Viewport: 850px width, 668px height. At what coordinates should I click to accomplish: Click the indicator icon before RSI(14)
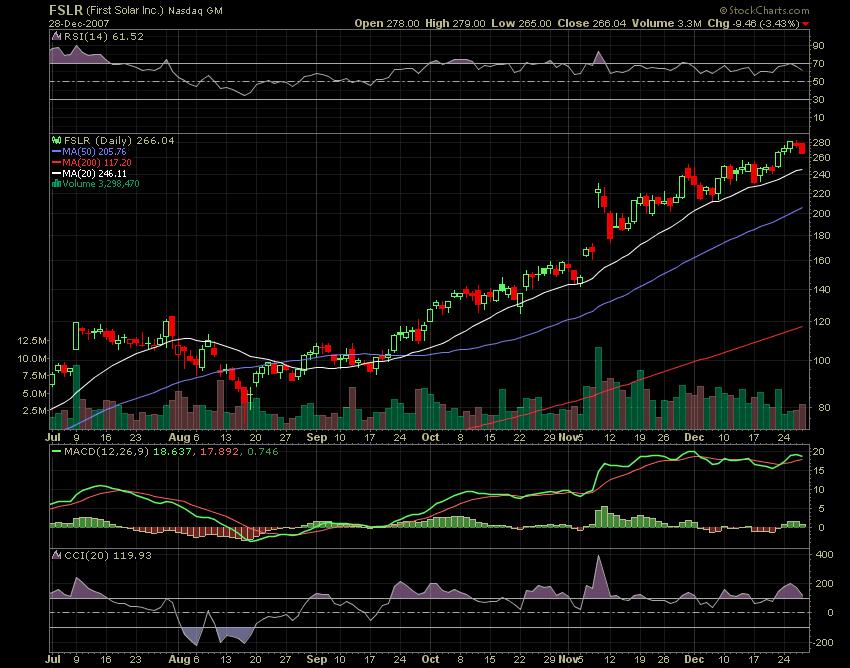56,36
